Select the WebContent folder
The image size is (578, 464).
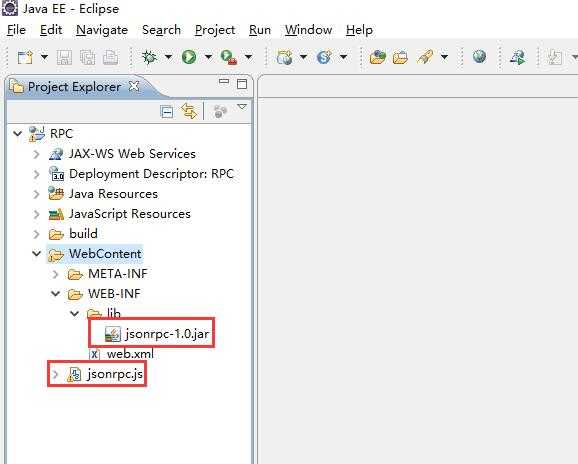point(105,254)
